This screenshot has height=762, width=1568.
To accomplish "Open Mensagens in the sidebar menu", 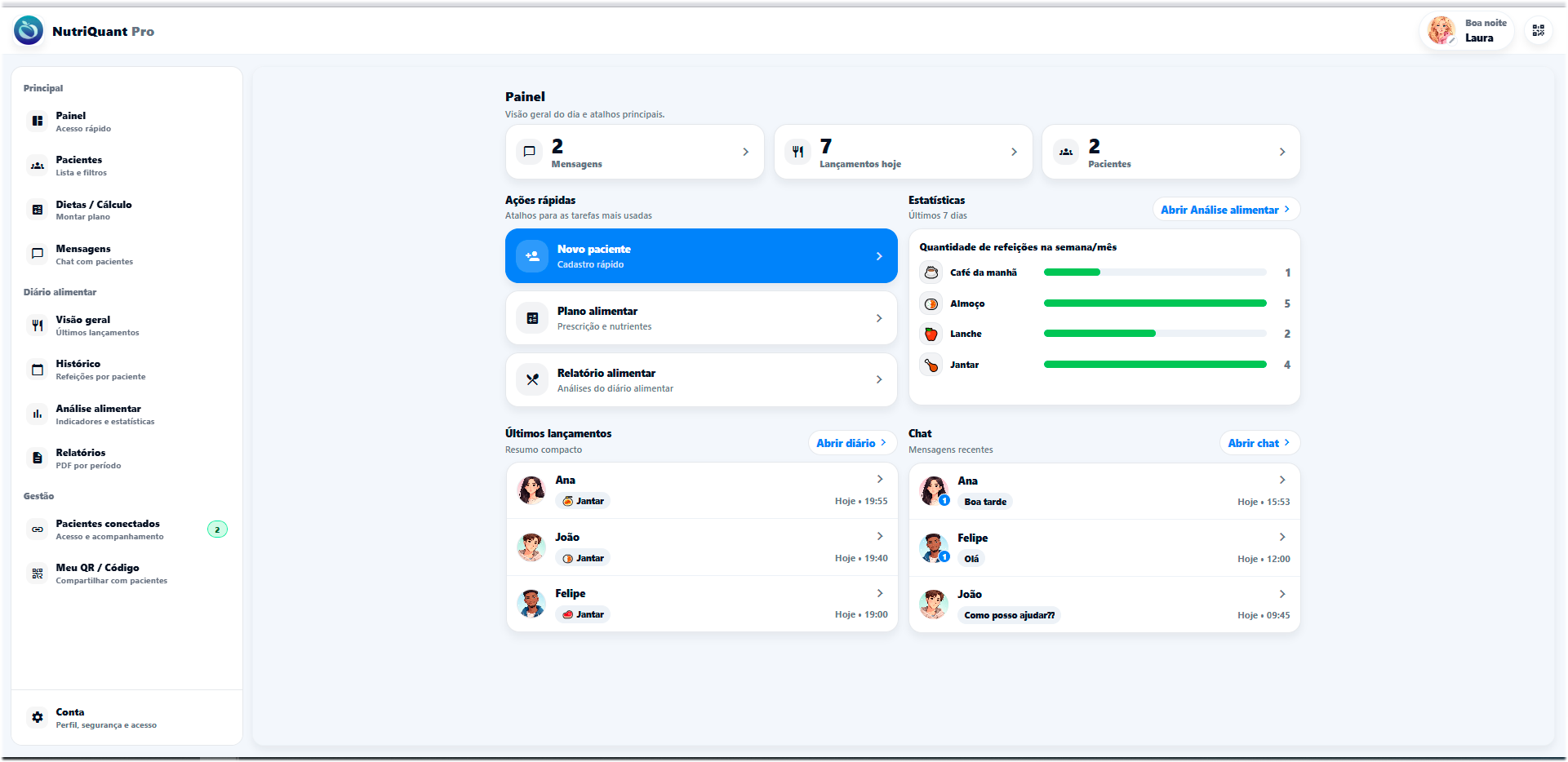I will click(83, 255).
